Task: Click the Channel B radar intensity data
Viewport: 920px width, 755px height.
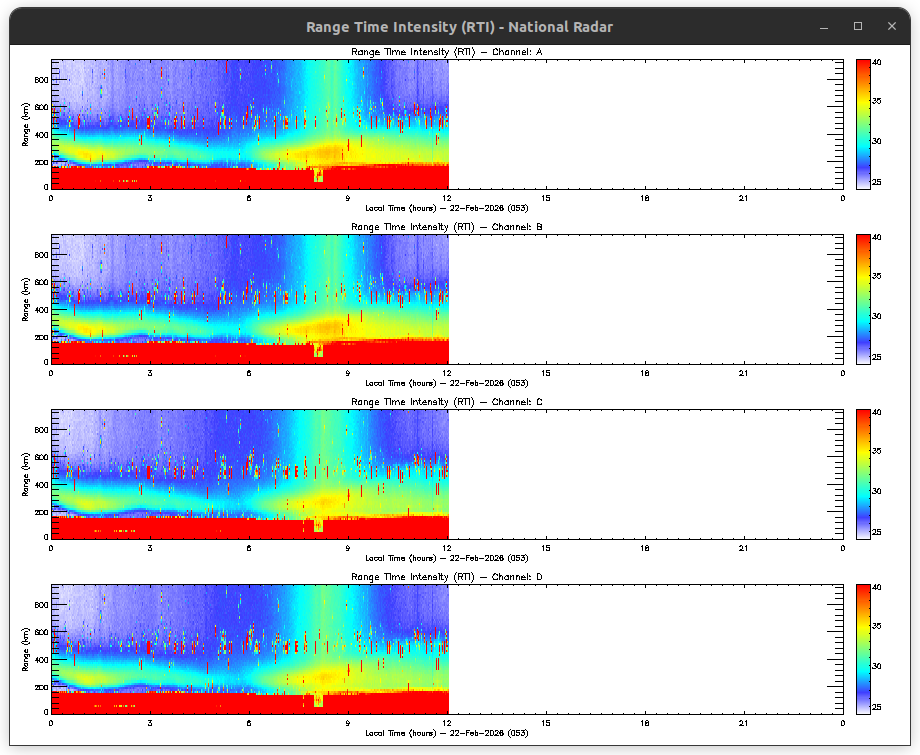Action: point(250,299)
